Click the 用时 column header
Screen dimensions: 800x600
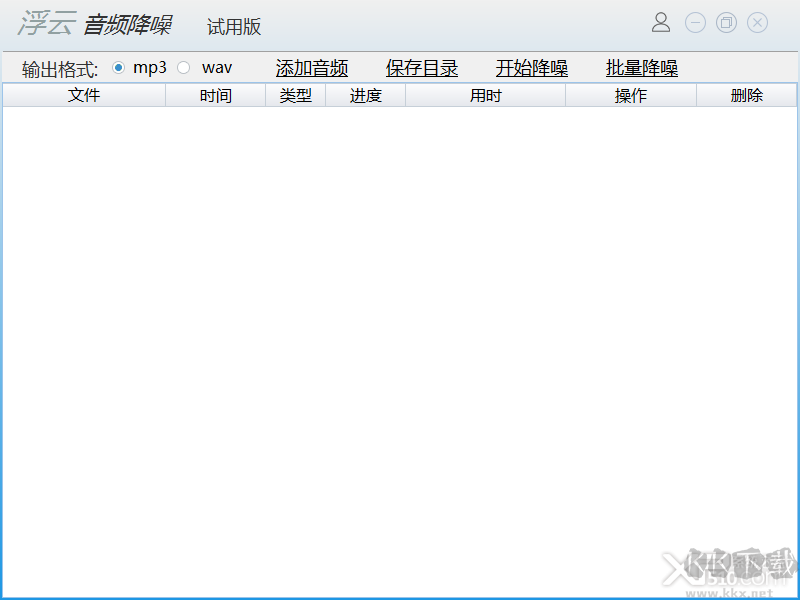(485, 95)
